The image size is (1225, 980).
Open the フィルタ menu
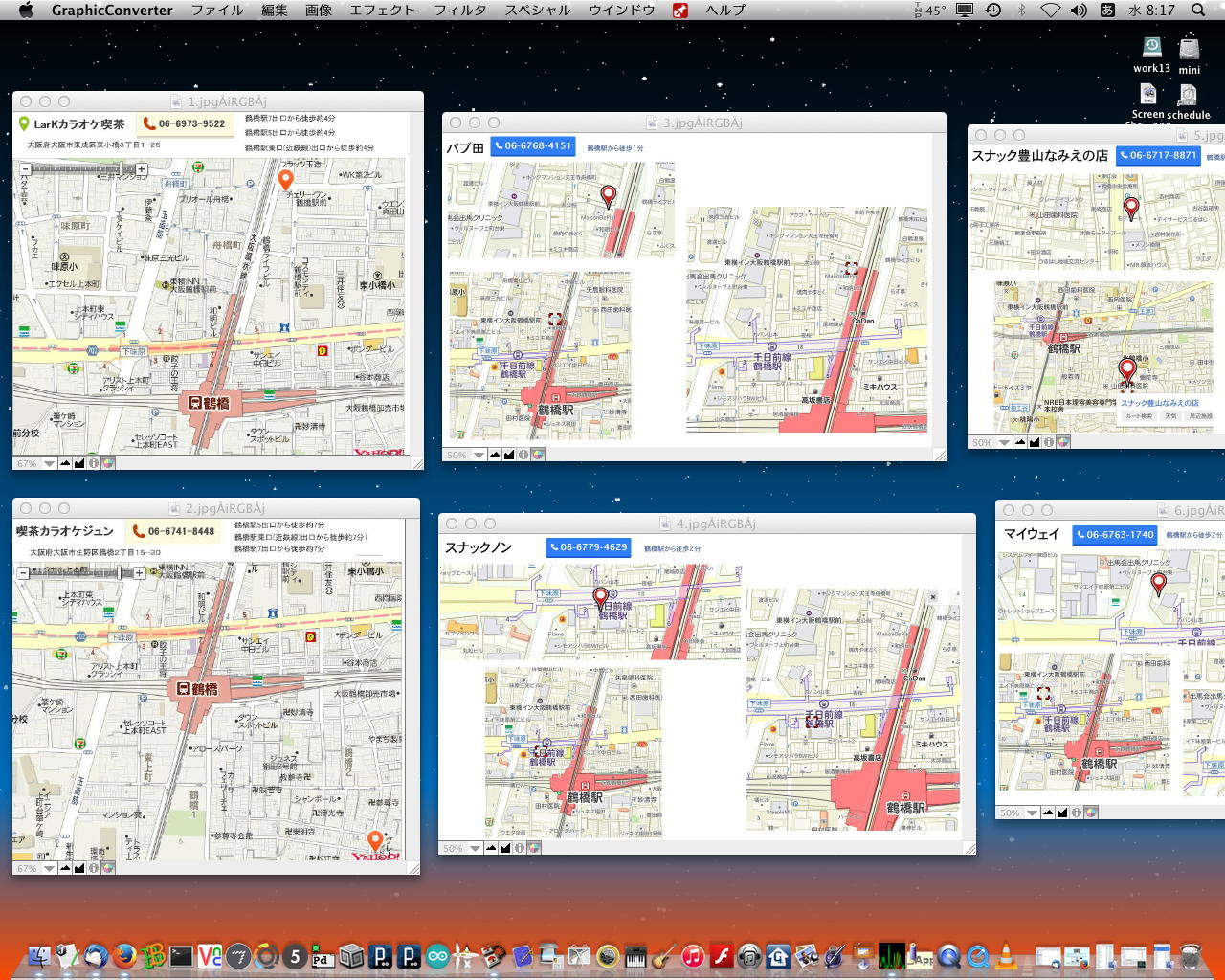tap(460, 10)
